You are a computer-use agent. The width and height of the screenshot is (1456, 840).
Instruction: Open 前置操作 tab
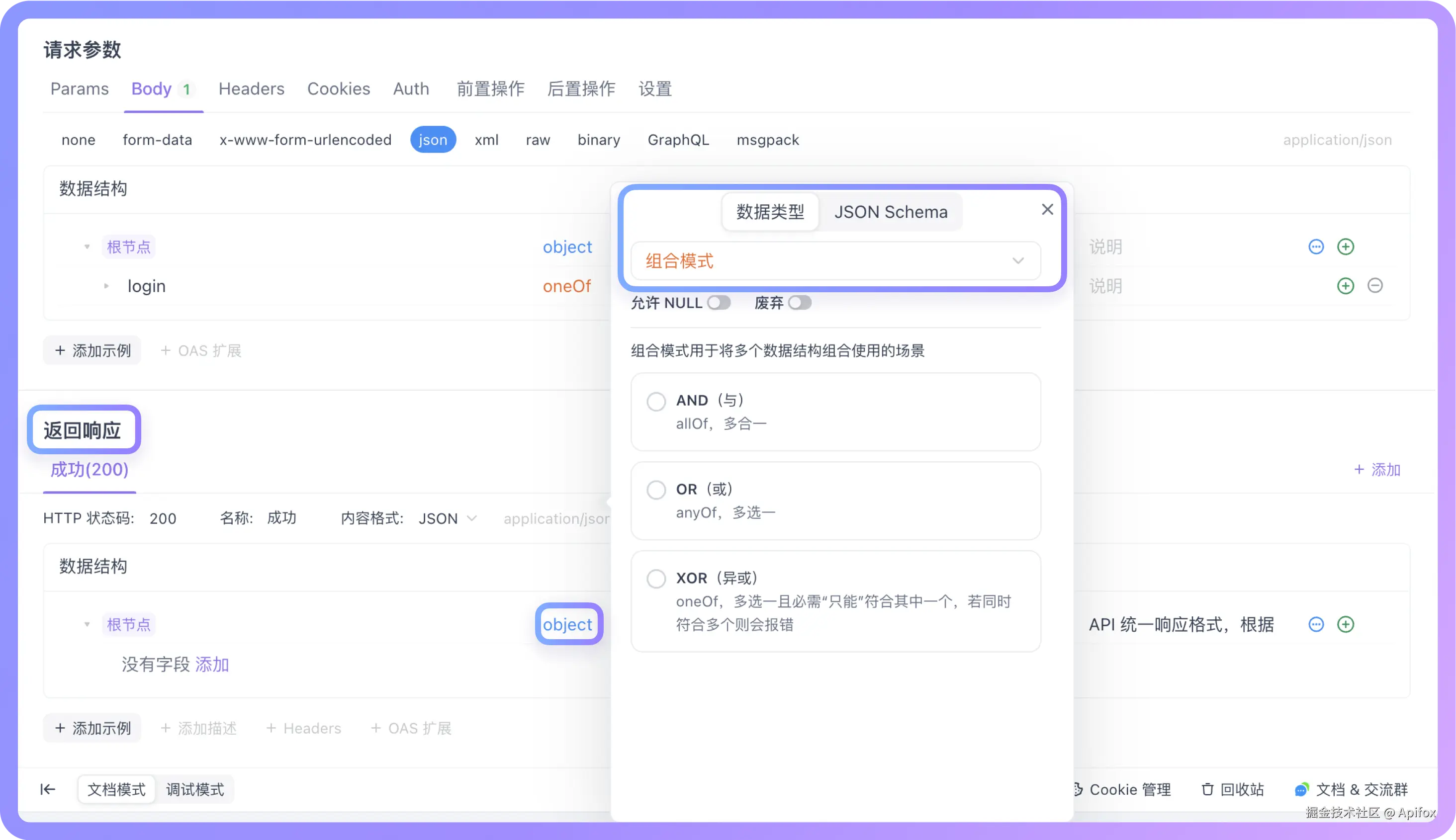pyautogui.click(x=490, y=89)
